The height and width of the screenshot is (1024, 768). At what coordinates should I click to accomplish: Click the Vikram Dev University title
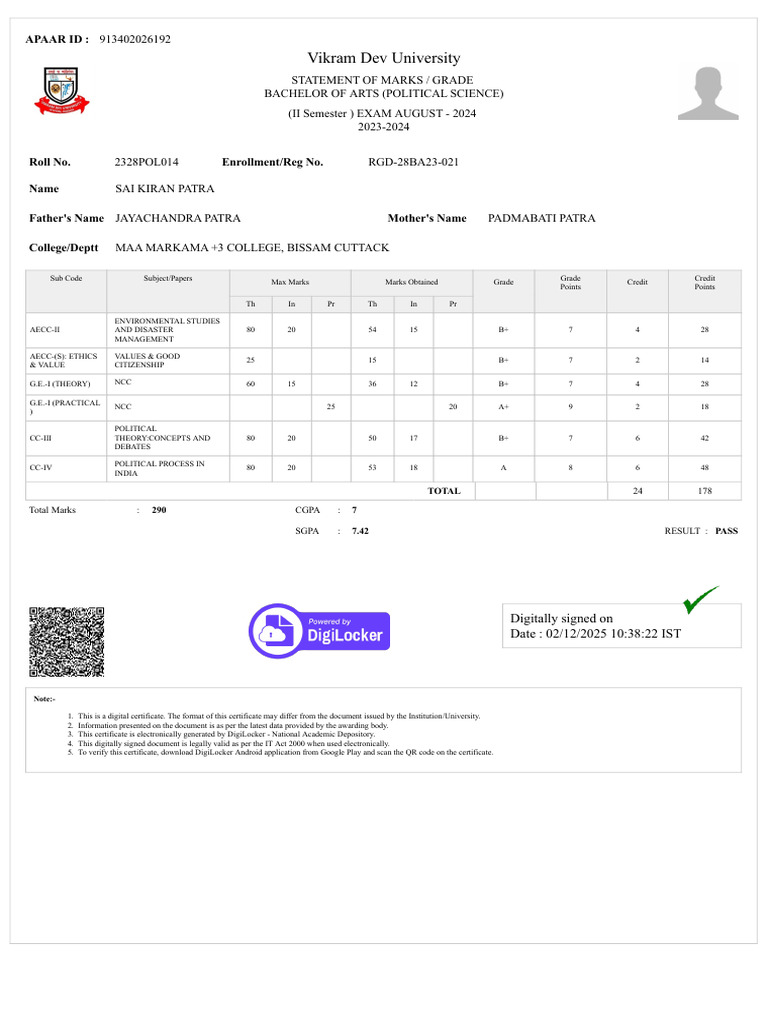(384, 58)
